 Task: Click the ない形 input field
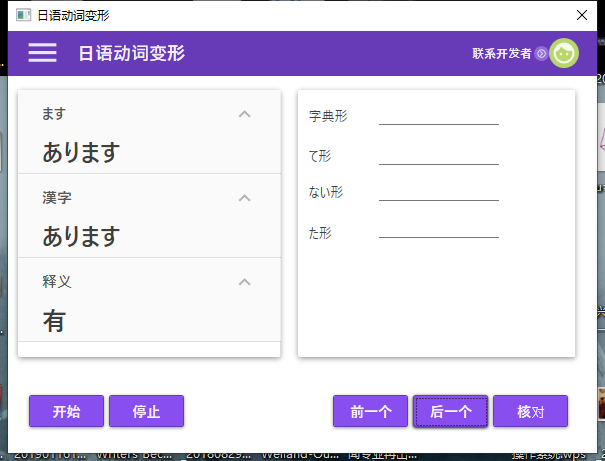(x=439, y=193)
